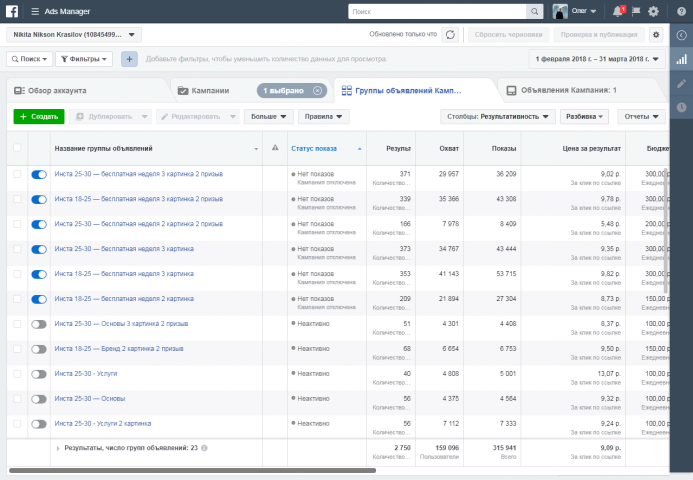
Task: Open the date range dropdown 1 февраля – 31 марта
Action: click(x=597, y=59)
